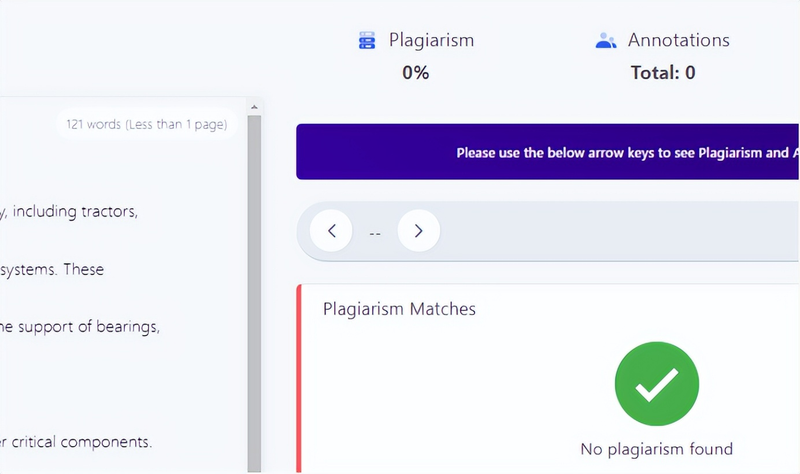
Task: Click the No plagiarism found message
Action: [x=656, y=449]
